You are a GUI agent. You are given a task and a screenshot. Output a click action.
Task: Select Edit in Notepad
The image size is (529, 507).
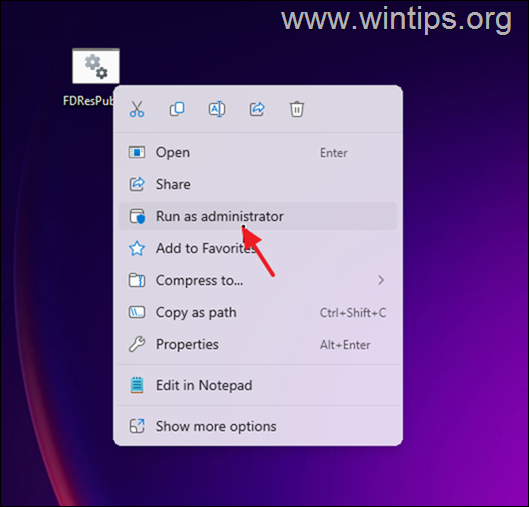point(258,385)
